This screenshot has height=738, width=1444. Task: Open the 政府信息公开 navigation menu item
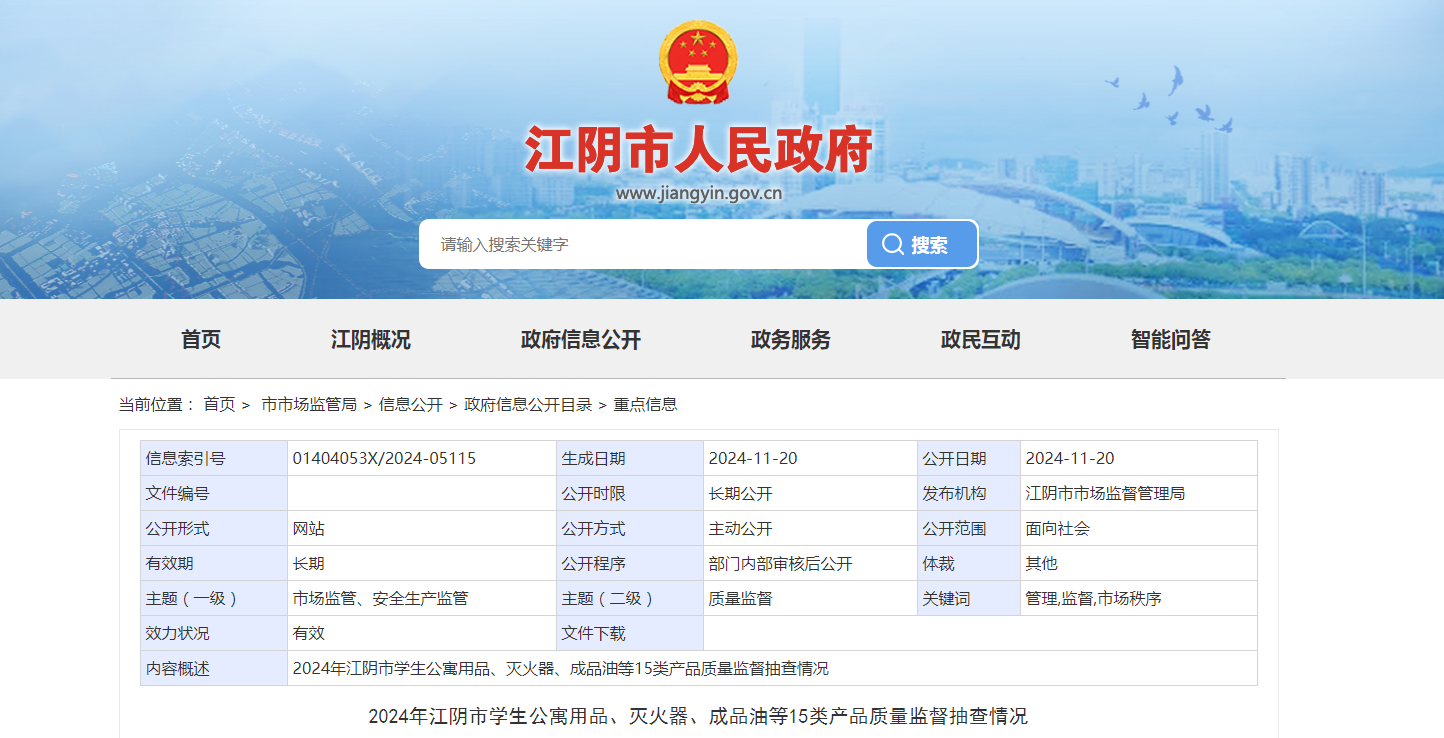click(x=581, y=339)
